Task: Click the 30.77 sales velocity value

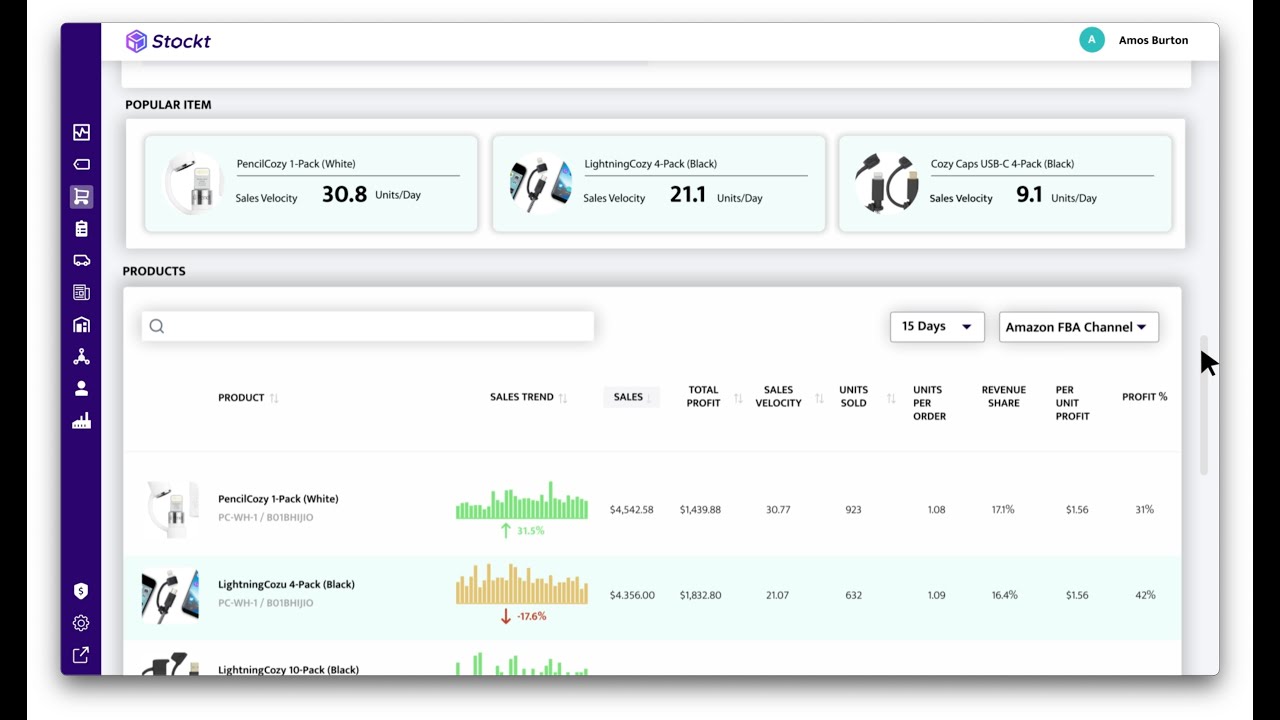Action: coord(777,510)
